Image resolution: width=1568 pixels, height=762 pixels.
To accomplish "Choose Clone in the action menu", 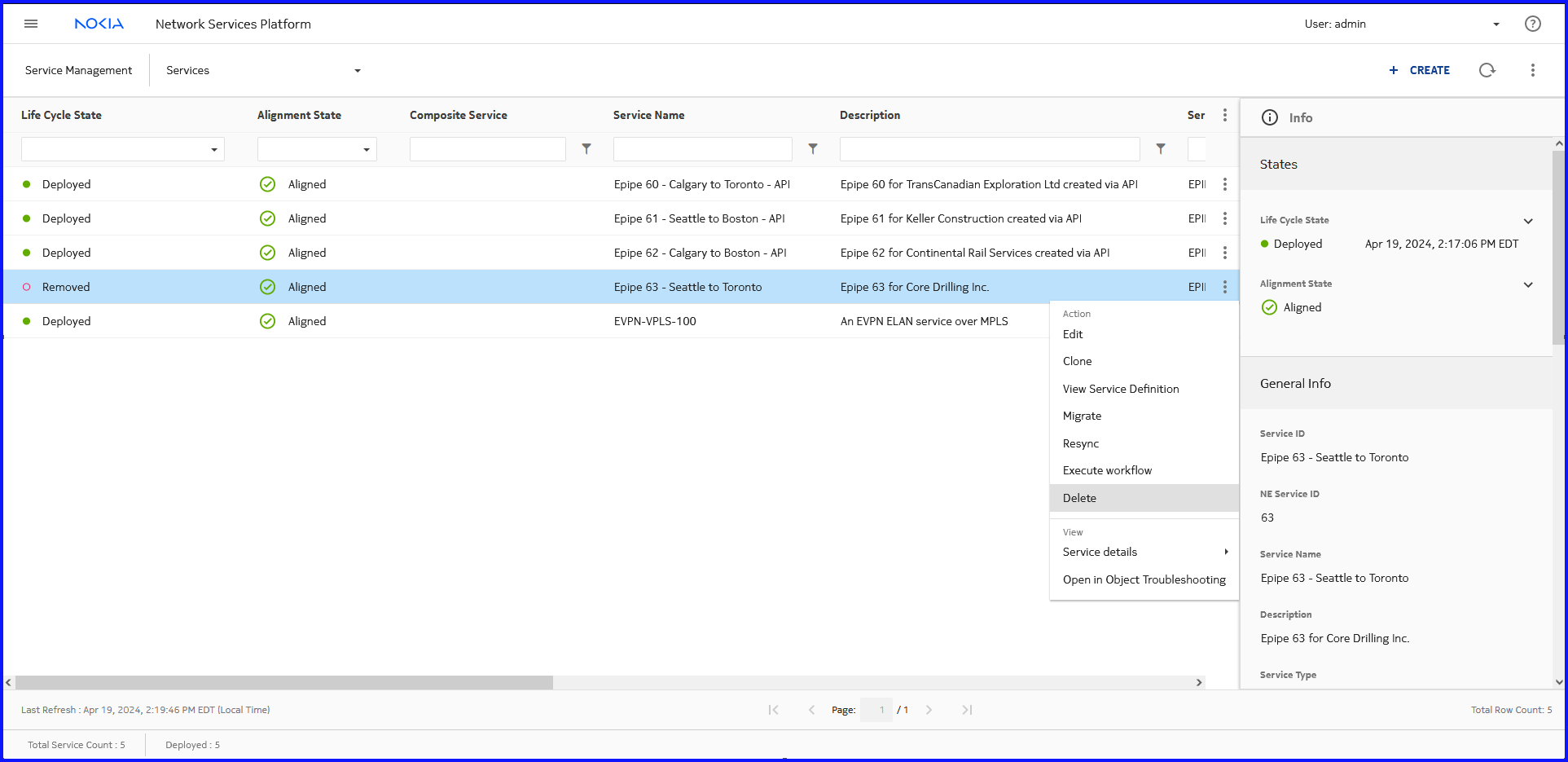I will (x=1077, y=361).
